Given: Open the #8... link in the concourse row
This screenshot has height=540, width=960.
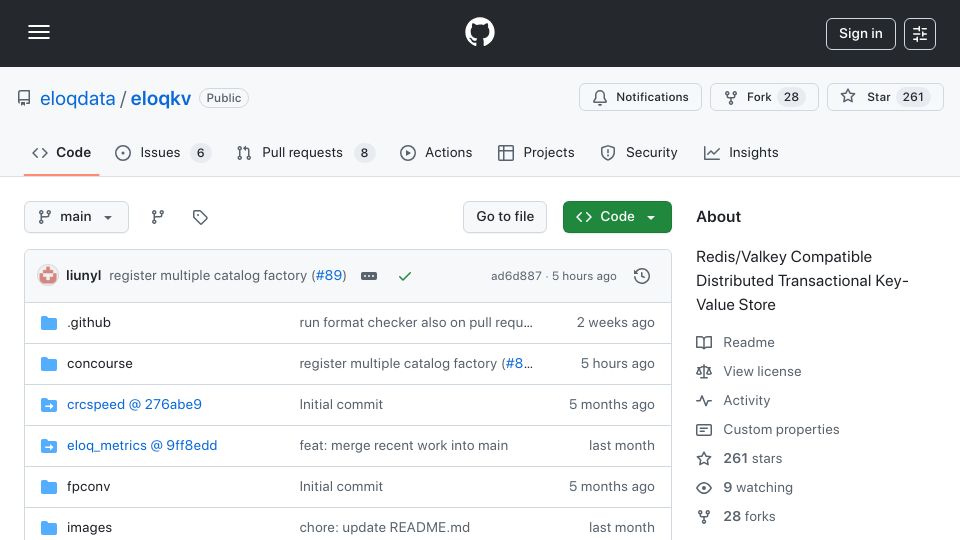Looking at the screenshot, I should coord(519,364).
